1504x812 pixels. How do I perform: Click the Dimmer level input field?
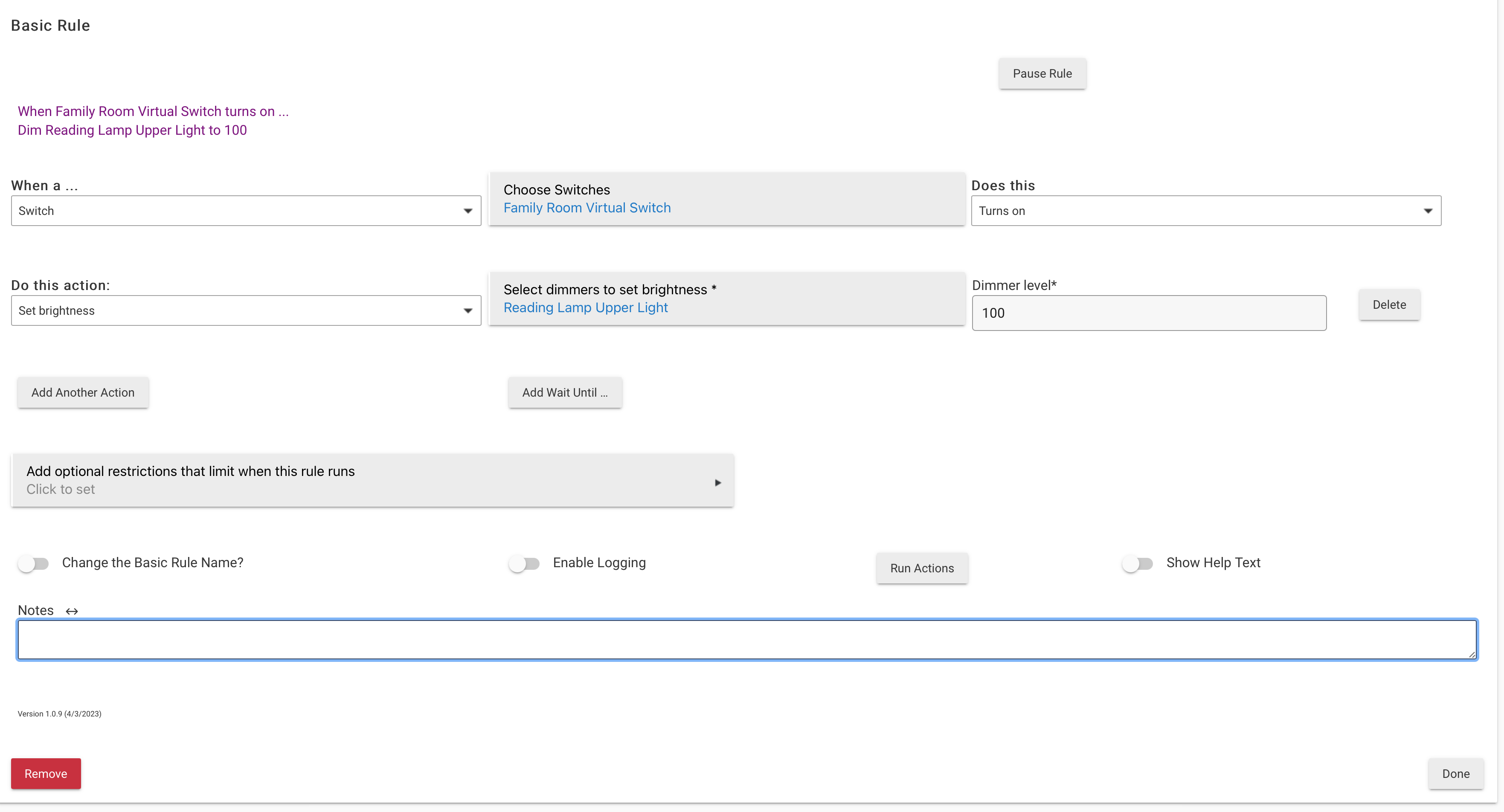click(x=1149, y=313)
